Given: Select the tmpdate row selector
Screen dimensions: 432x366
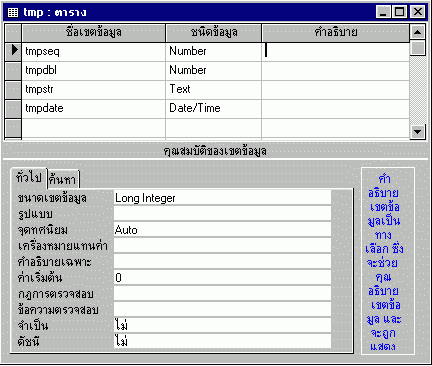Looking at the screenshot, I should click(13, 109).
